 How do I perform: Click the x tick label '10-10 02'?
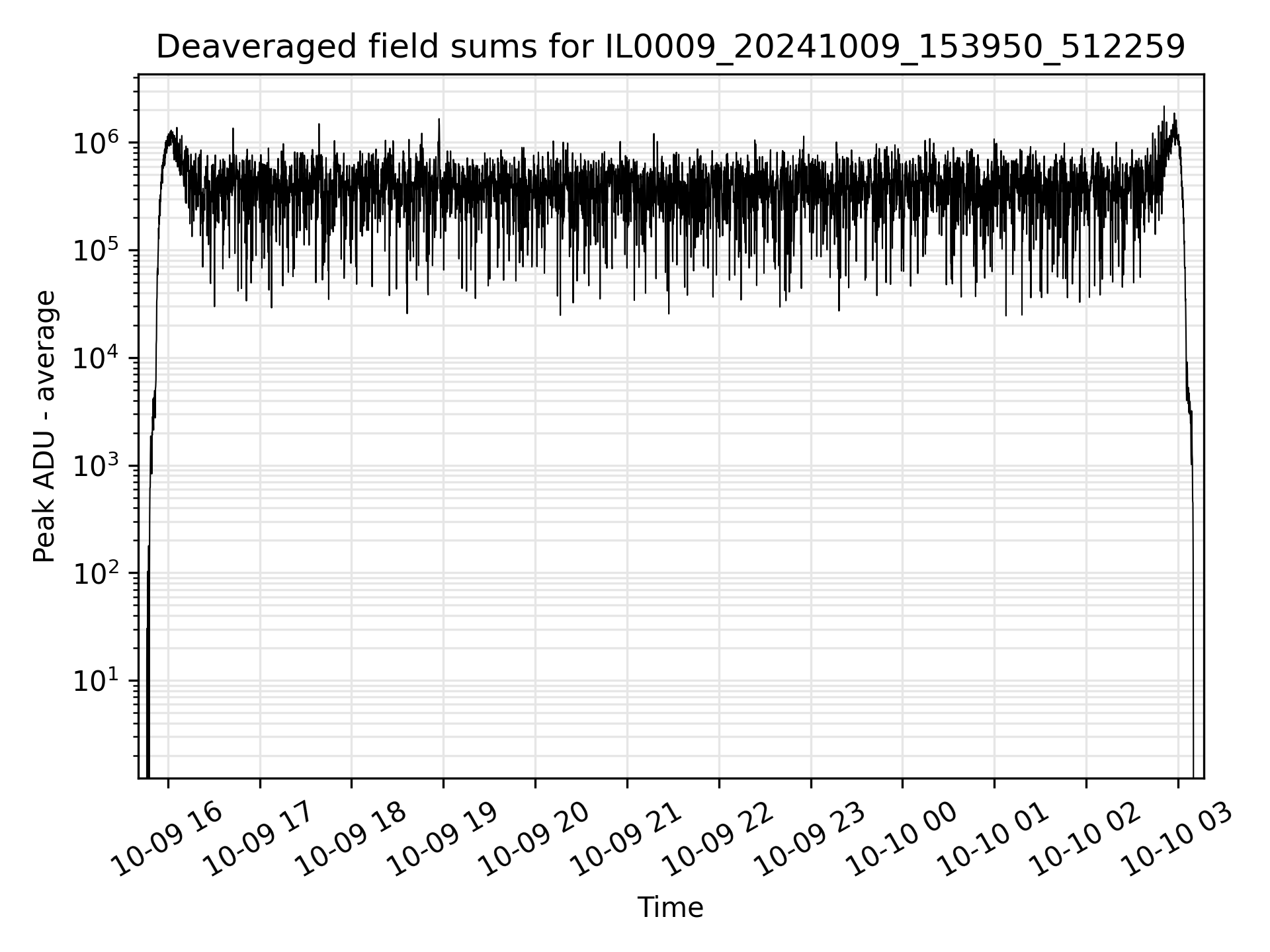click(1085, 840)
